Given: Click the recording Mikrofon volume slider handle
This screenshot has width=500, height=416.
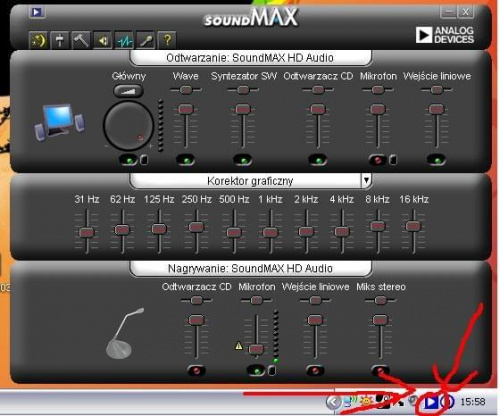Looking at the screenshot, I should pos(256,350).
